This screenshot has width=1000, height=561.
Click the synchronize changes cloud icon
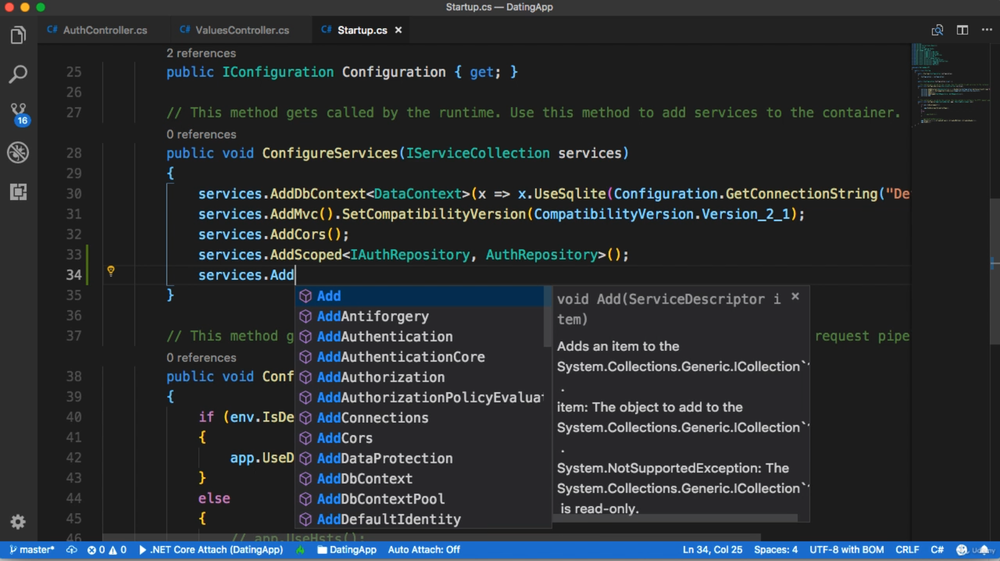tap(71, 550)
